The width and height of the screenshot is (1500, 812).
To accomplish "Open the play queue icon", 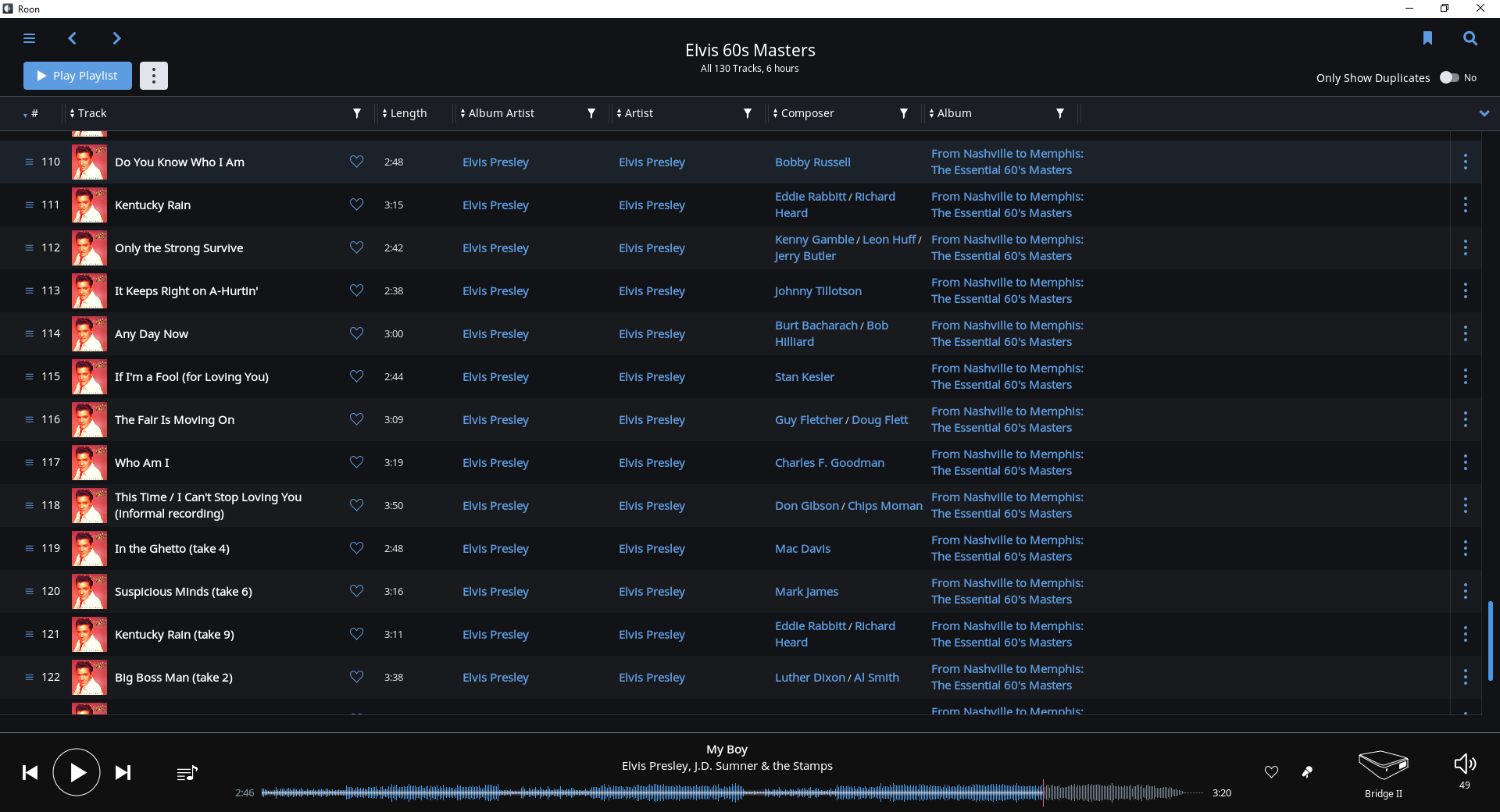I will tap(187, 773).
